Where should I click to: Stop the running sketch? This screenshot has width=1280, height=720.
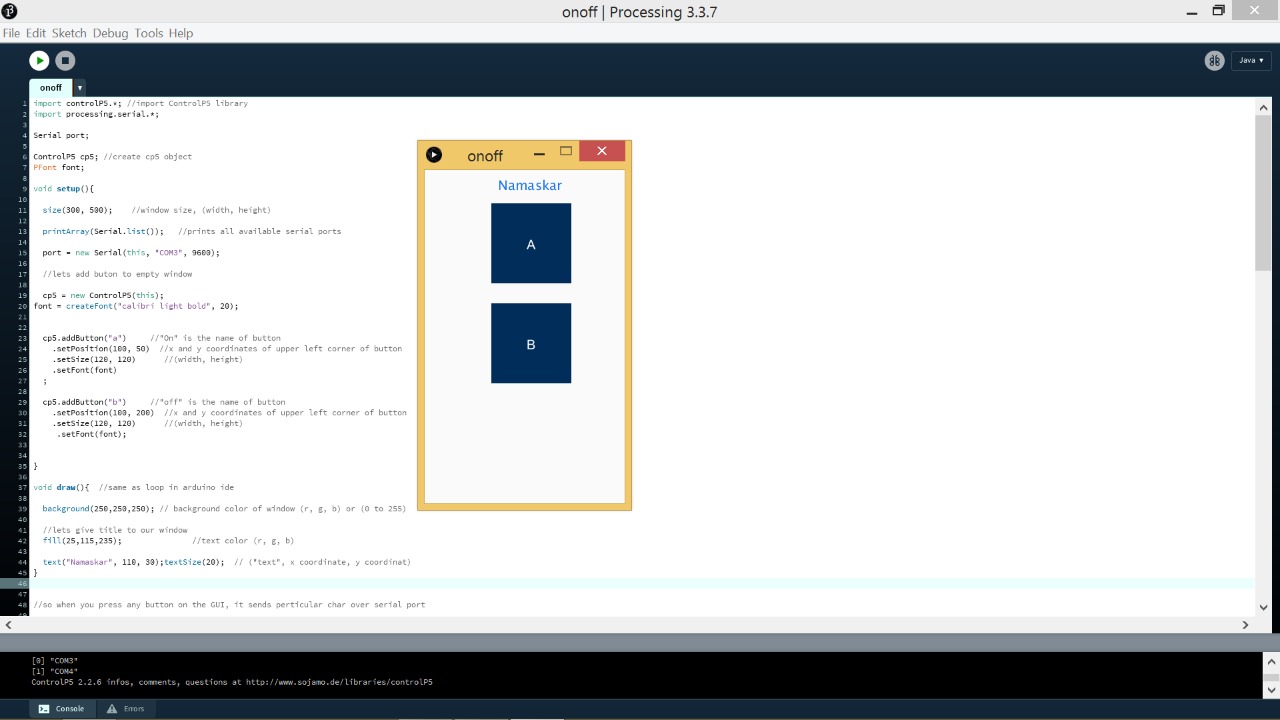pyautogui.click(x=65, y=61)
